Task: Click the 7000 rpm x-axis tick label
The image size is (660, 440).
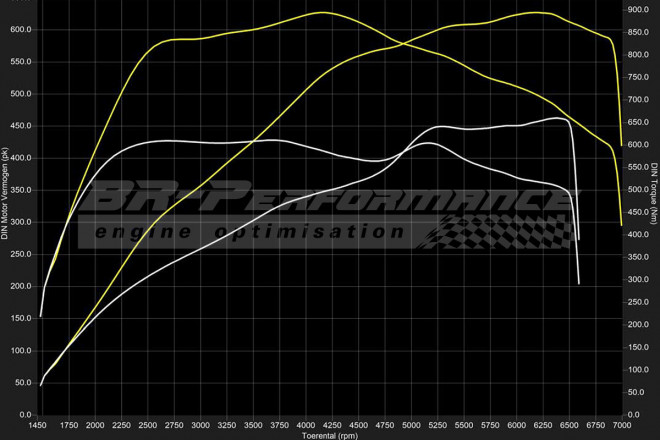Action: click(621, 424)
